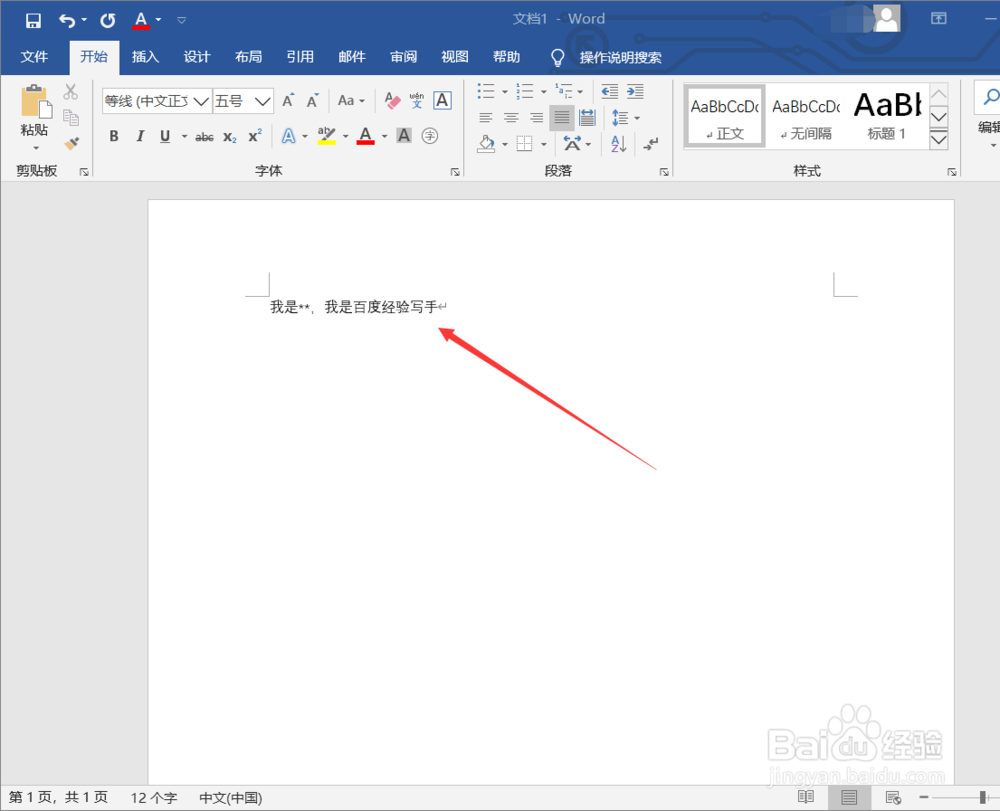This screenshot has height=811, width=1000.
Task: Apply bold formatting with the B icon
Action: point(114,136)
